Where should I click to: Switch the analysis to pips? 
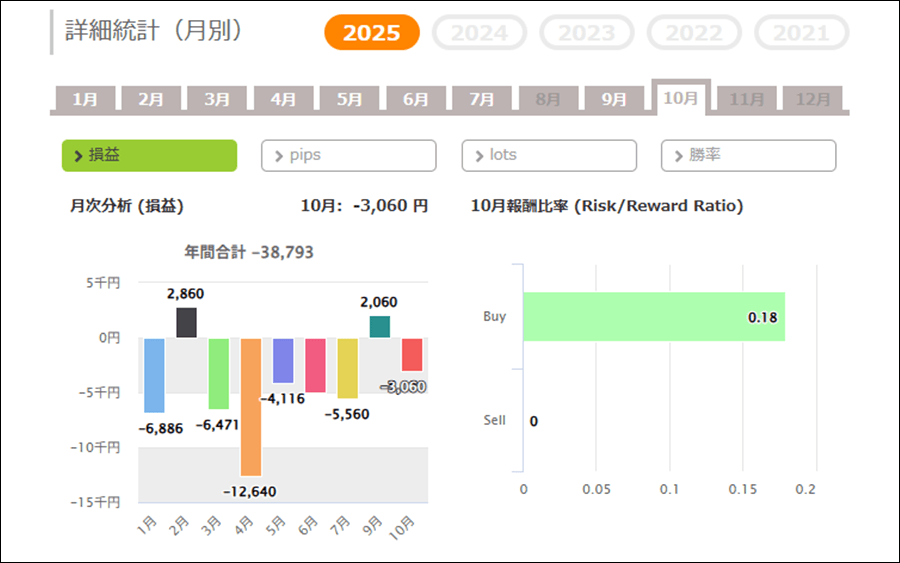(x=349, y=156)
